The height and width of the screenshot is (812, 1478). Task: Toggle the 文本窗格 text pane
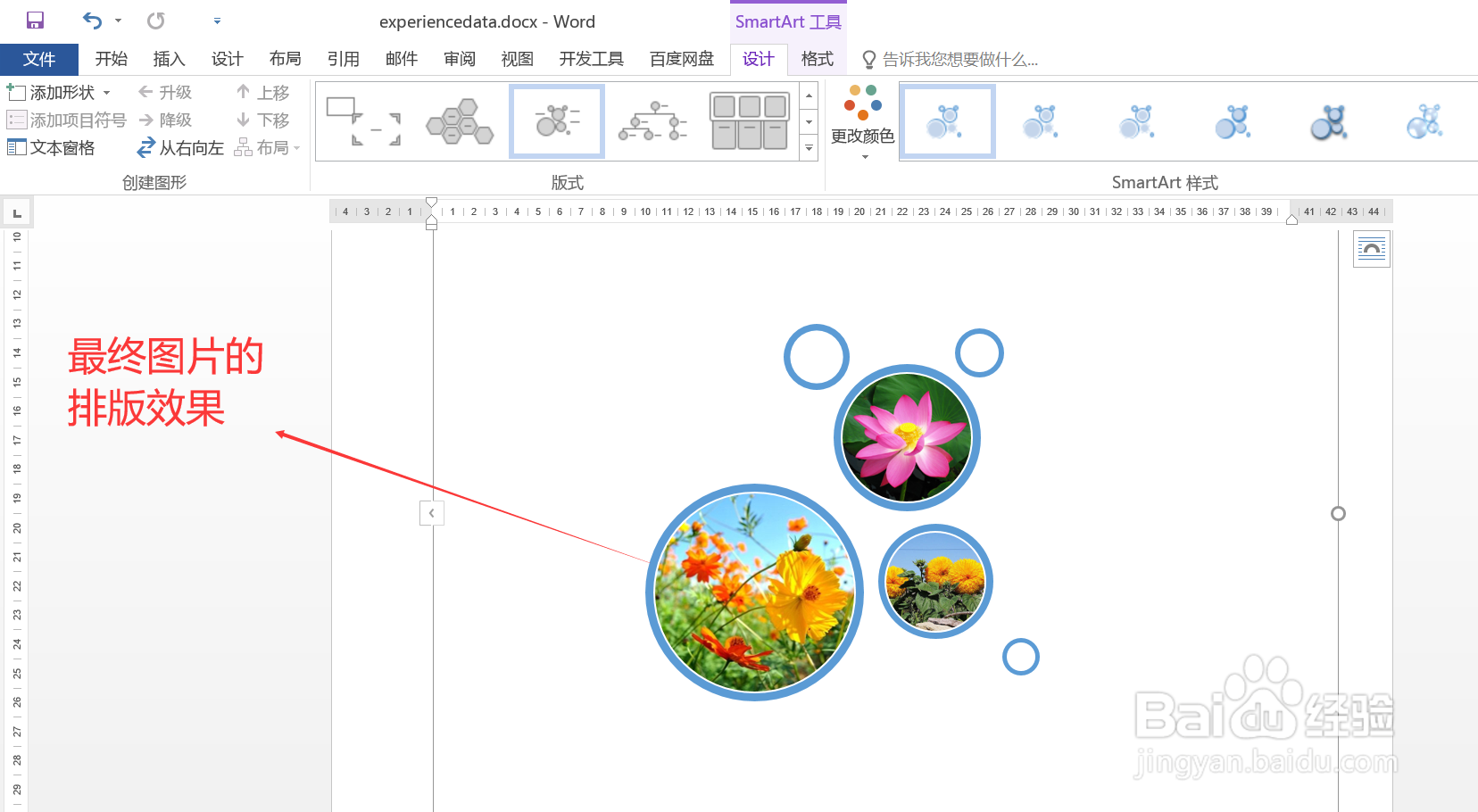51,147
